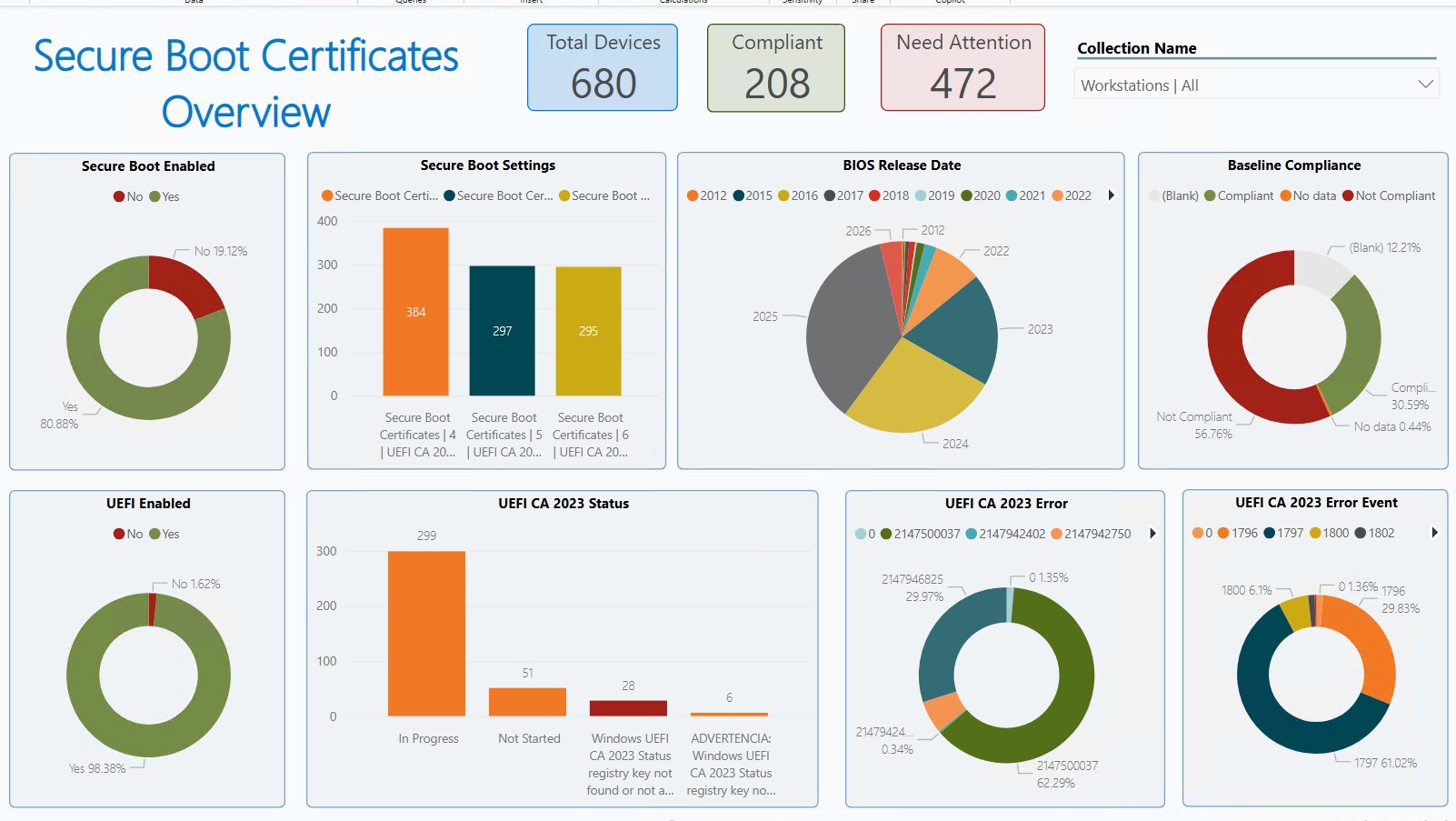Click the 2021 legend marker in BIOS Release Date
The image size is (1456, 821).
[x=1012, y=195]
